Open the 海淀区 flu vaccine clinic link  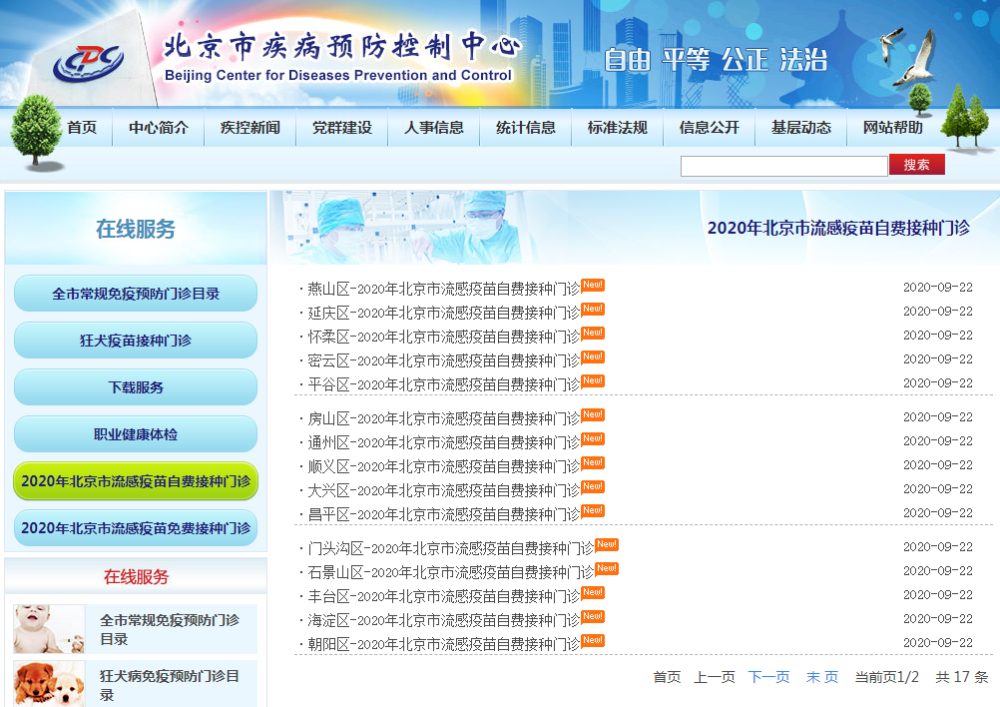pos(443,620)
